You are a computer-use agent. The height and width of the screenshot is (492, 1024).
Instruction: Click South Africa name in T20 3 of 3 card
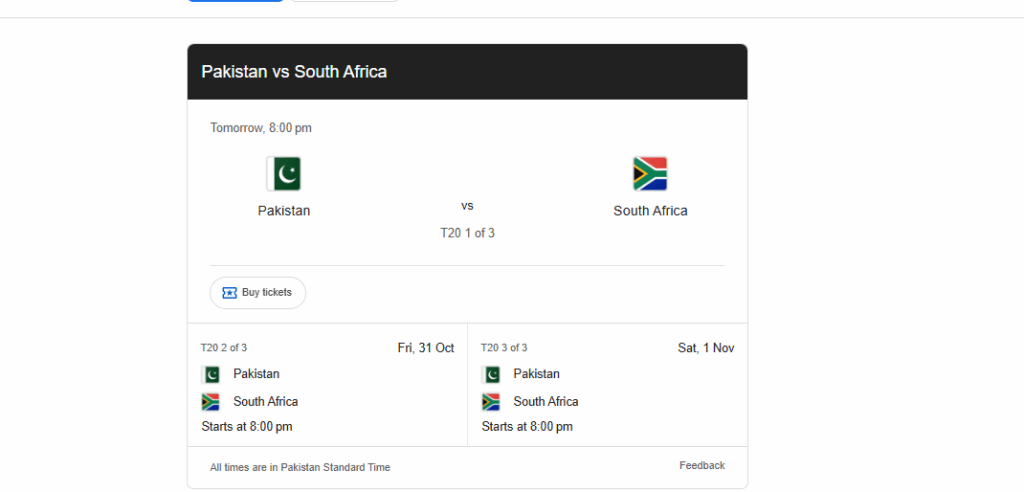pyautogui.click(x=546, y=402)
